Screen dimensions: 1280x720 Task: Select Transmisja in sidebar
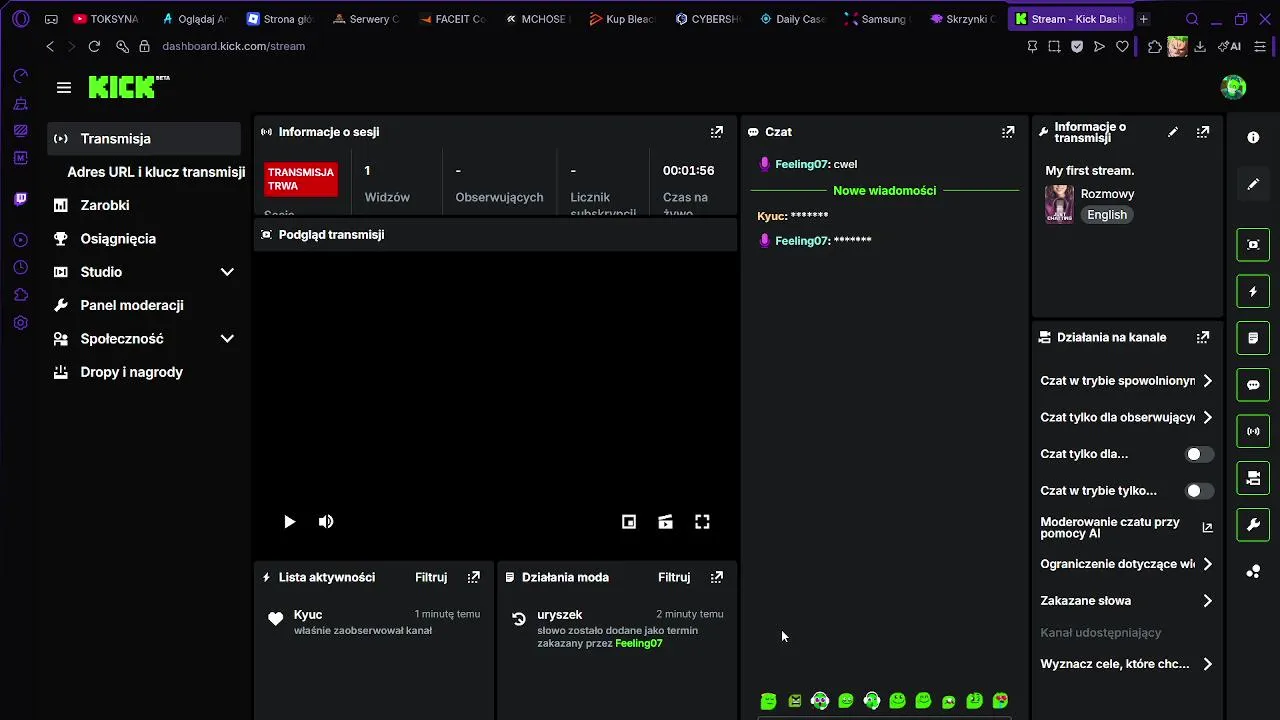click(145, 139)
